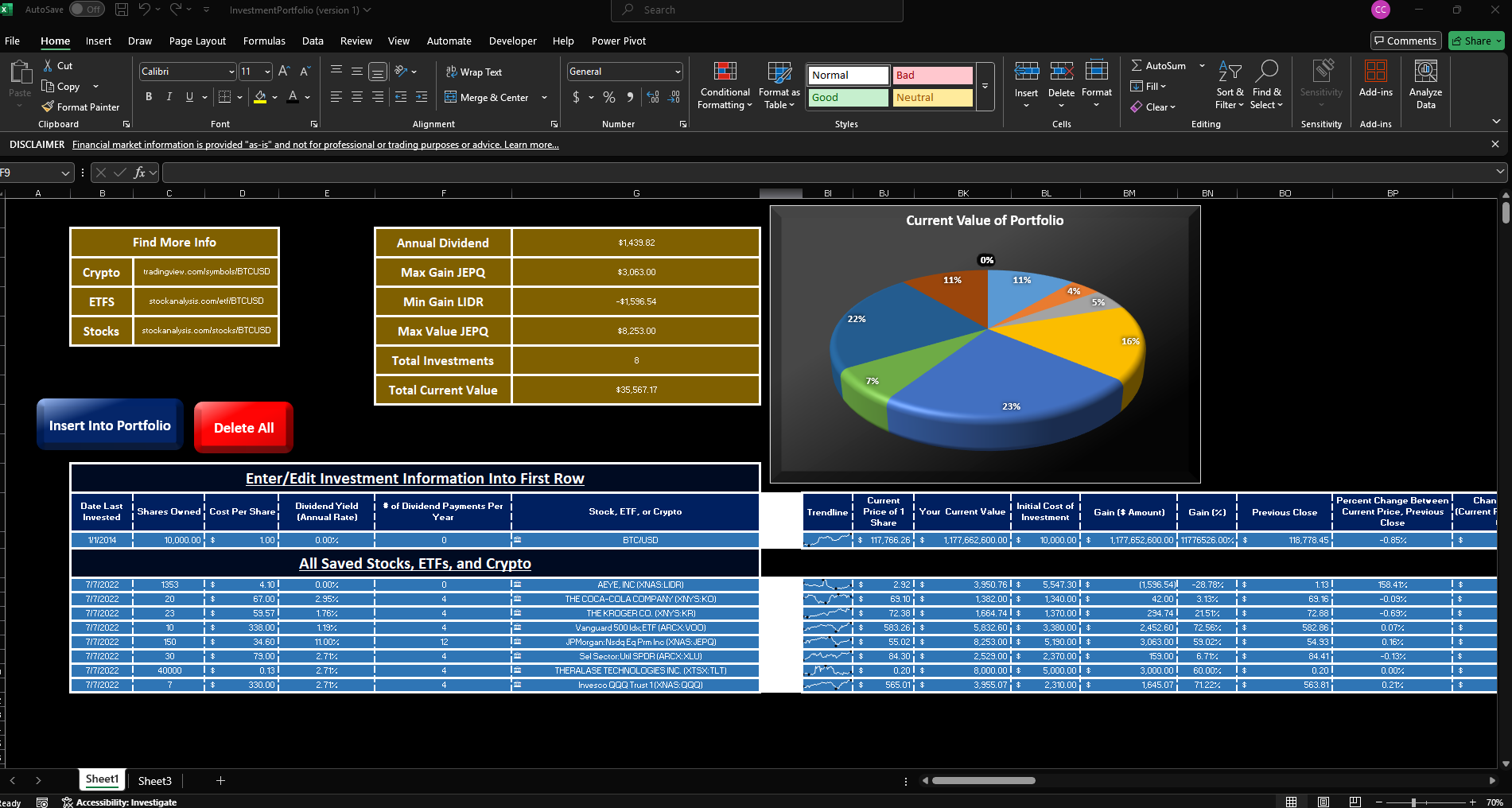Toggle Underline formatting
Image resolution: width=1512 pixels, height=808 pixels.
point(189,96)
